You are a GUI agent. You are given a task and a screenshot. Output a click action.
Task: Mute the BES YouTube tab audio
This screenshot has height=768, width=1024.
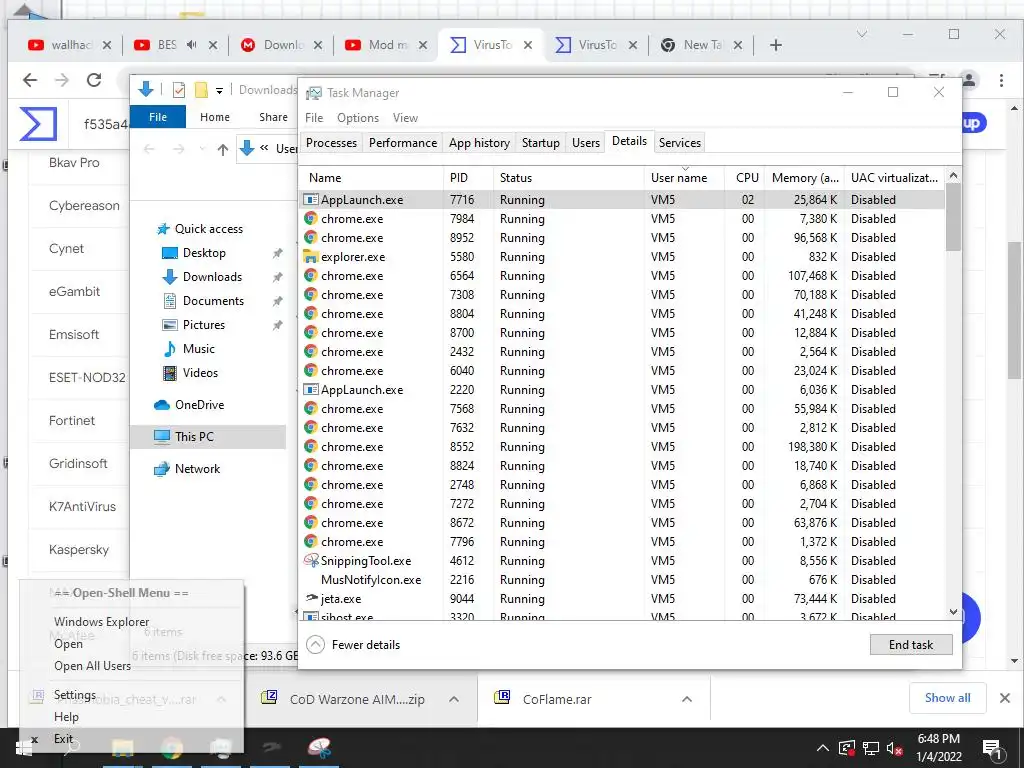click(x=191, y=44)
